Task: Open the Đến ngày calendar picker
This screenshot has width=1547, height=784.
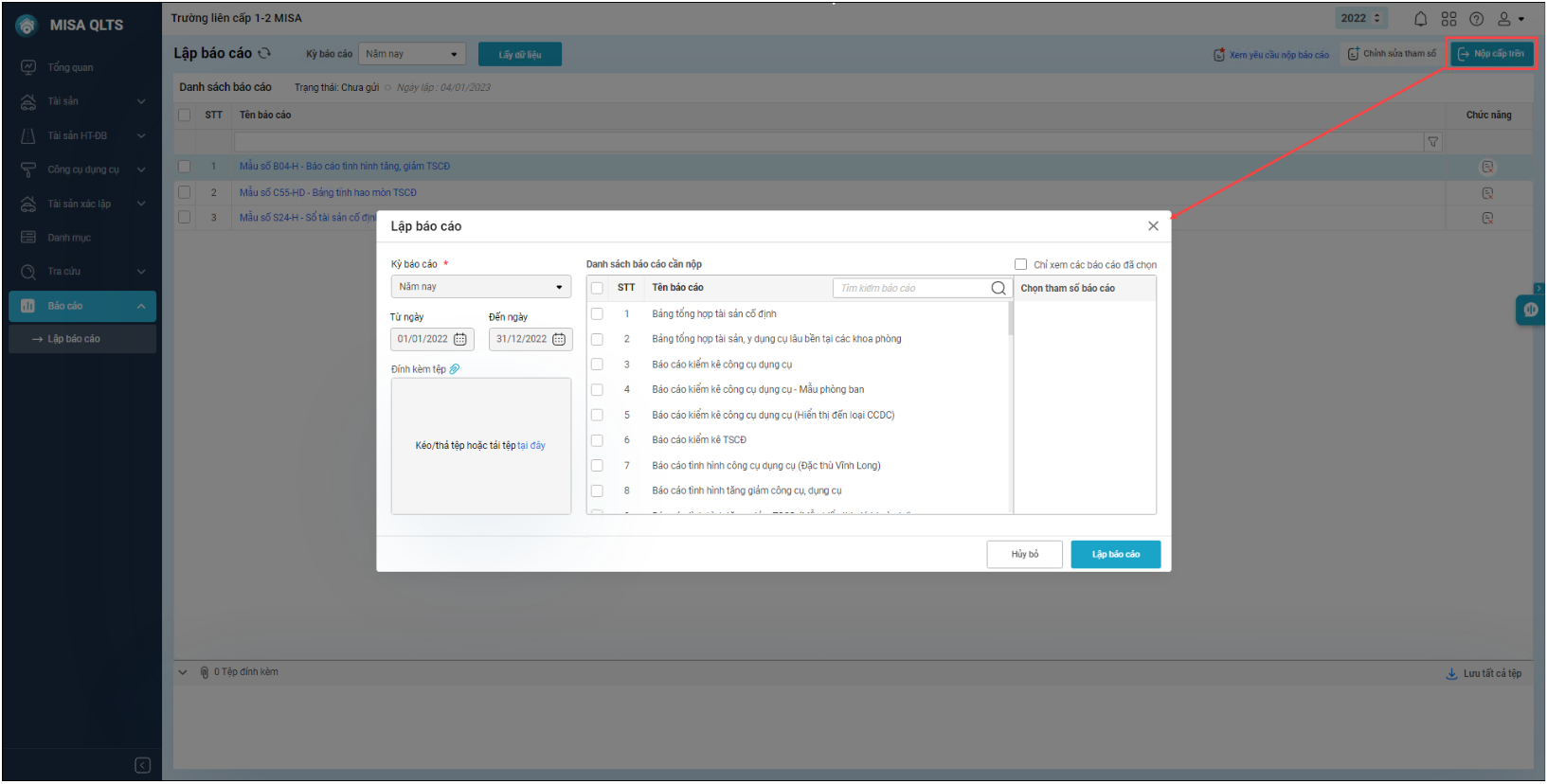Action: click(559, 339)
